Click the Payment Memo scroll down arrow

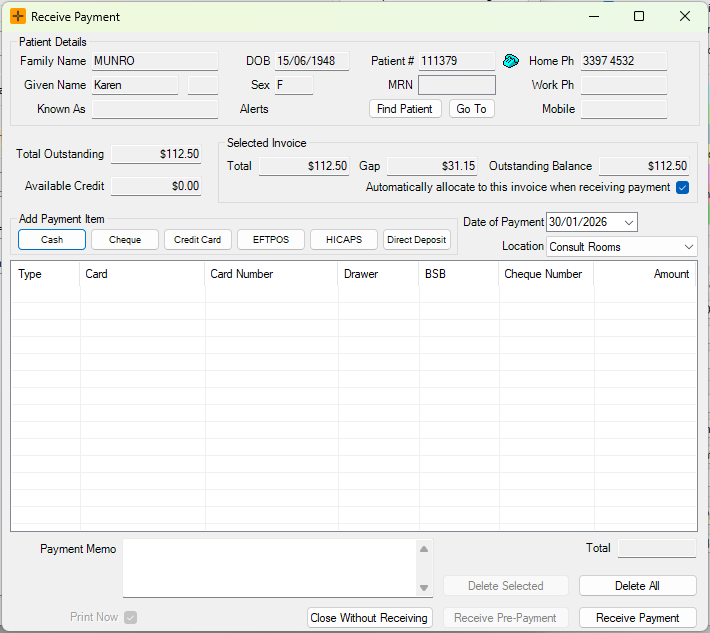pos(424,588)
